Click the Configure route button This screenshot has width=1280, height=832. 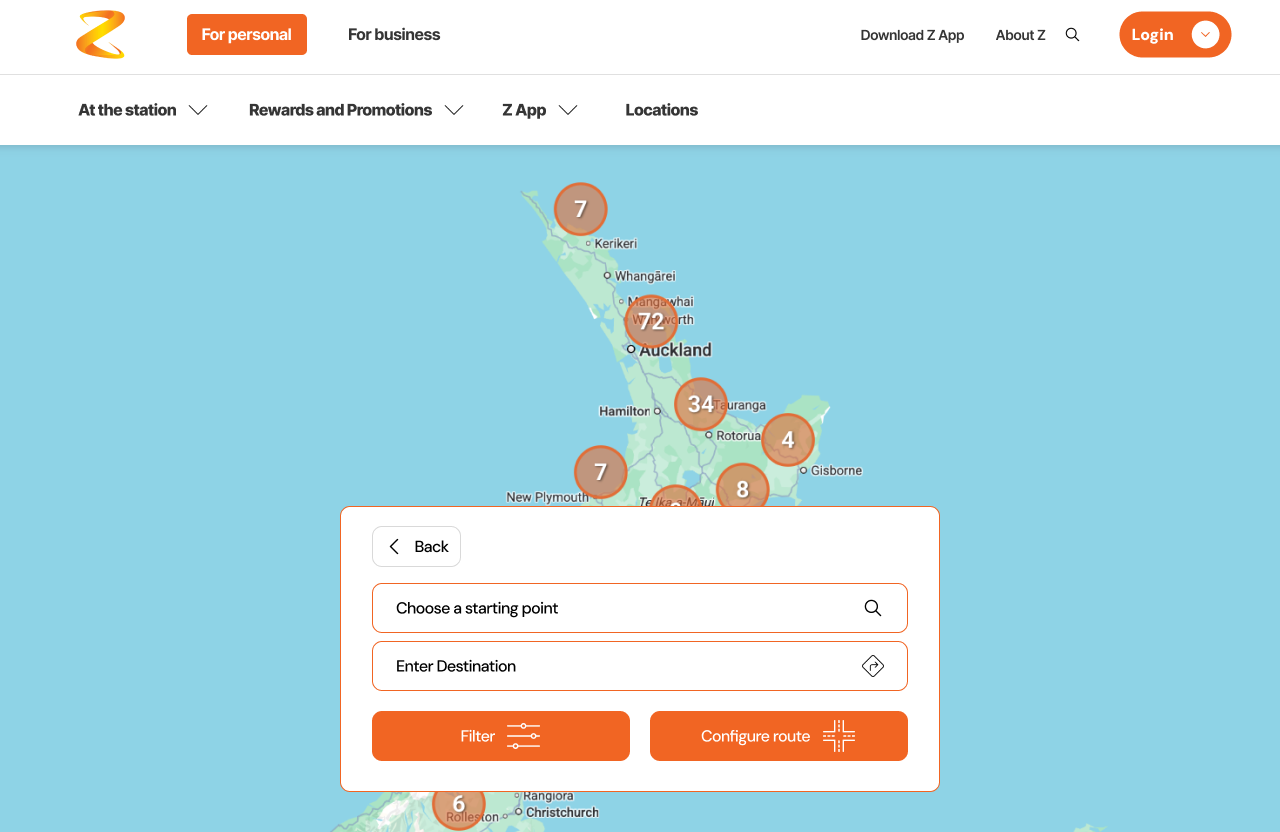779,736
